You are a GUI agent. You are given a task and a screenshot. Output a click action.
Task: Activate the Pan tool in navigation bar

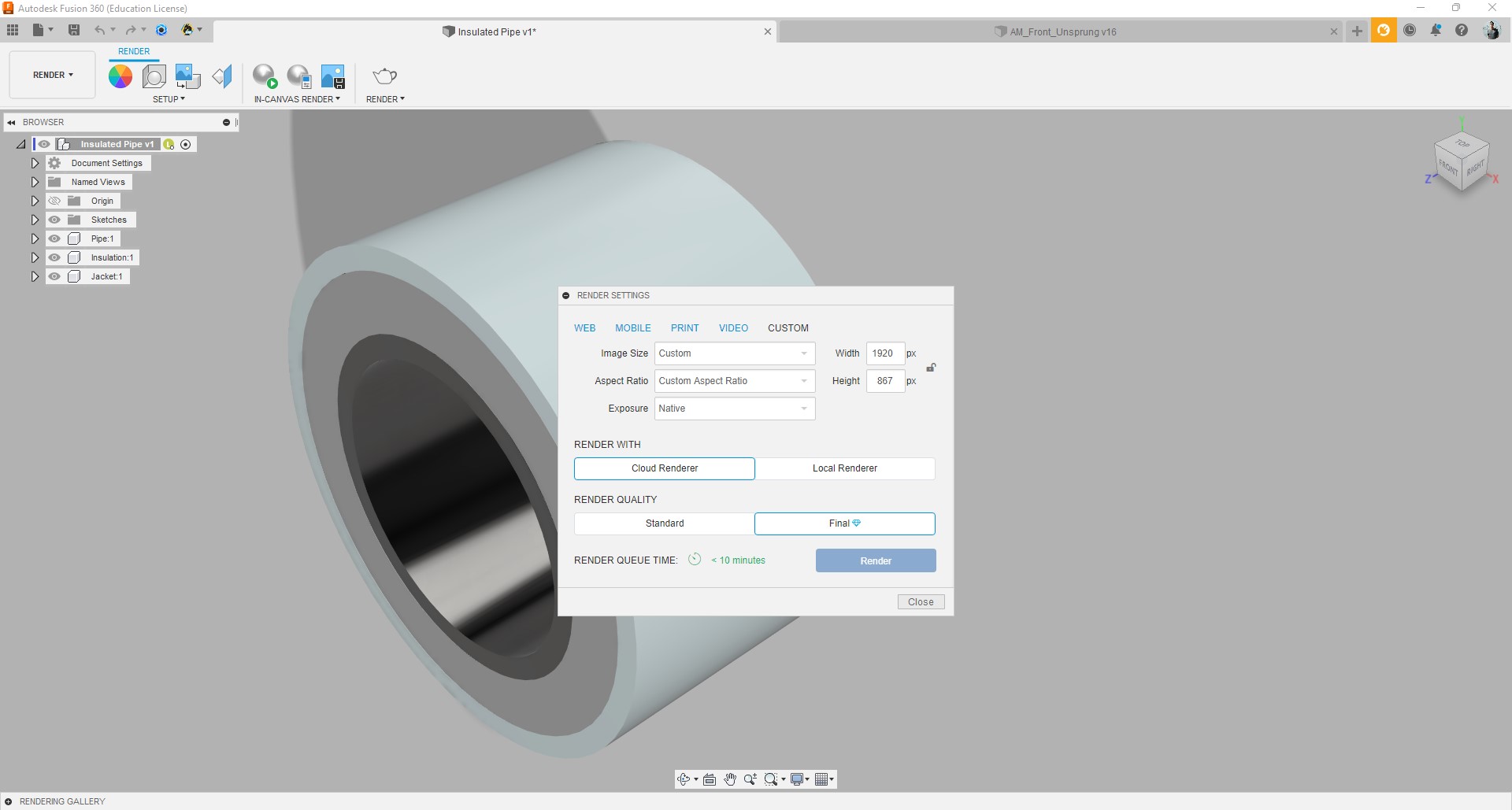[x=730, y=779]
